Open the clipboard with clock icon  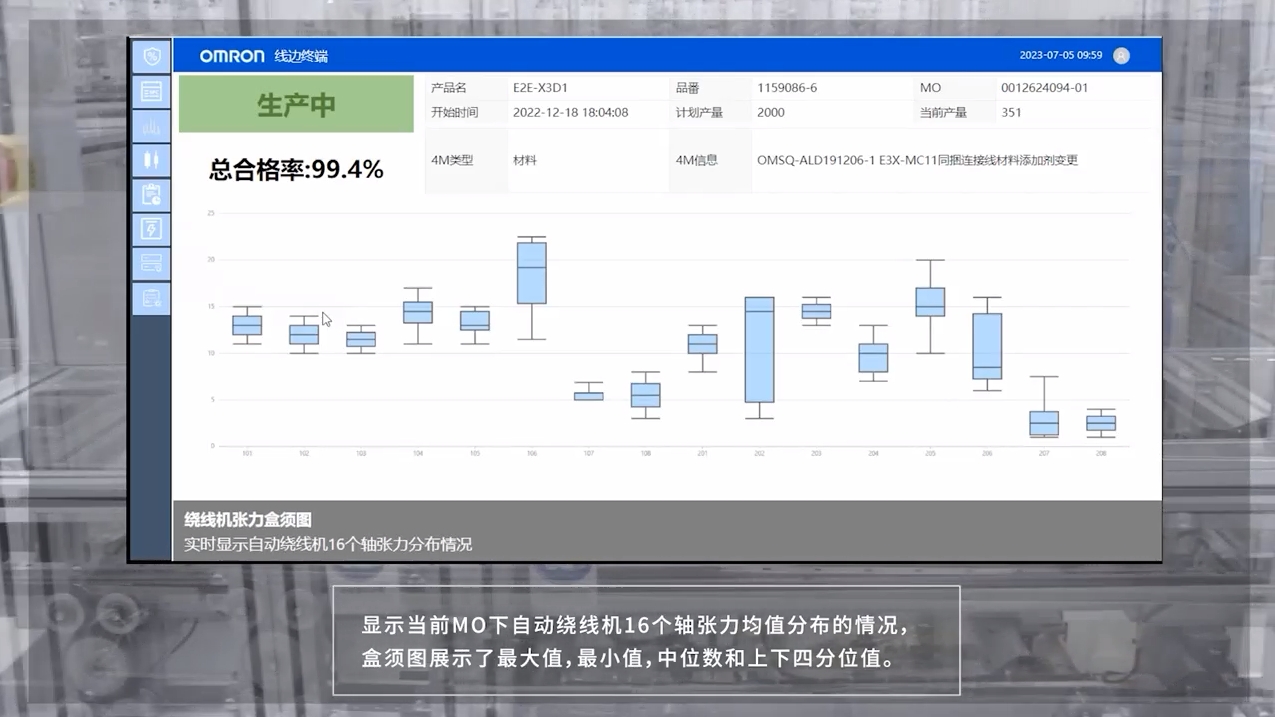(x=151, y=195)
